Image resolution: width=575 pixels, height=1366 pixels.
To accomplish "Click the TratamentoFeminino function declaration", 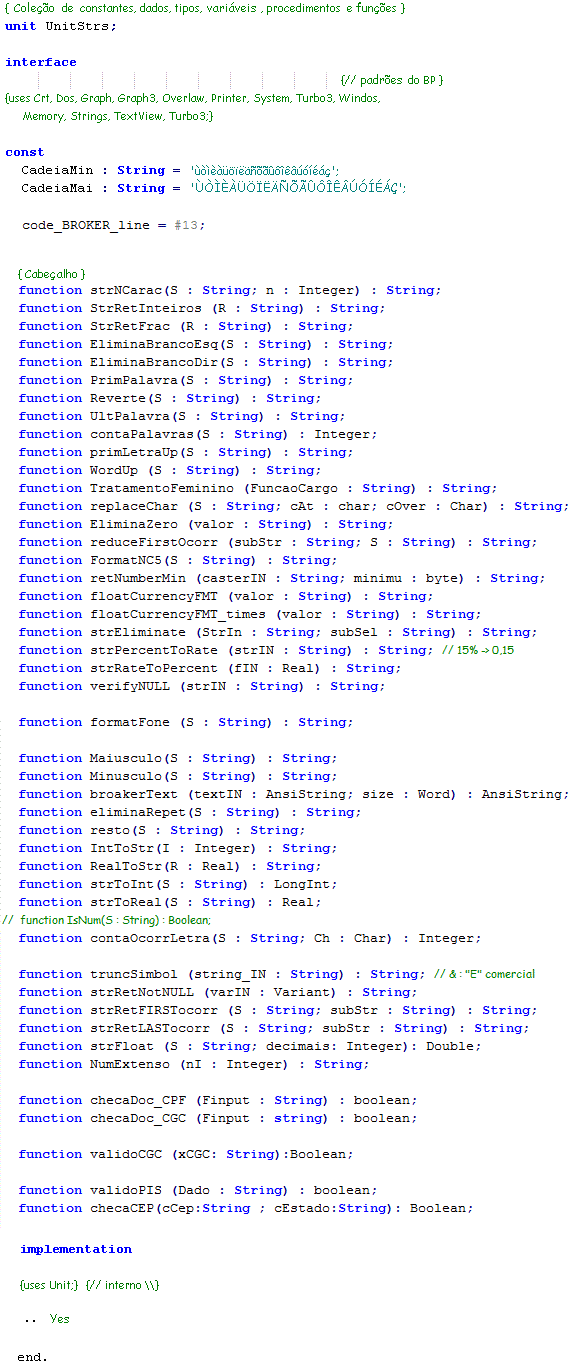I will [x=257, y=488].
